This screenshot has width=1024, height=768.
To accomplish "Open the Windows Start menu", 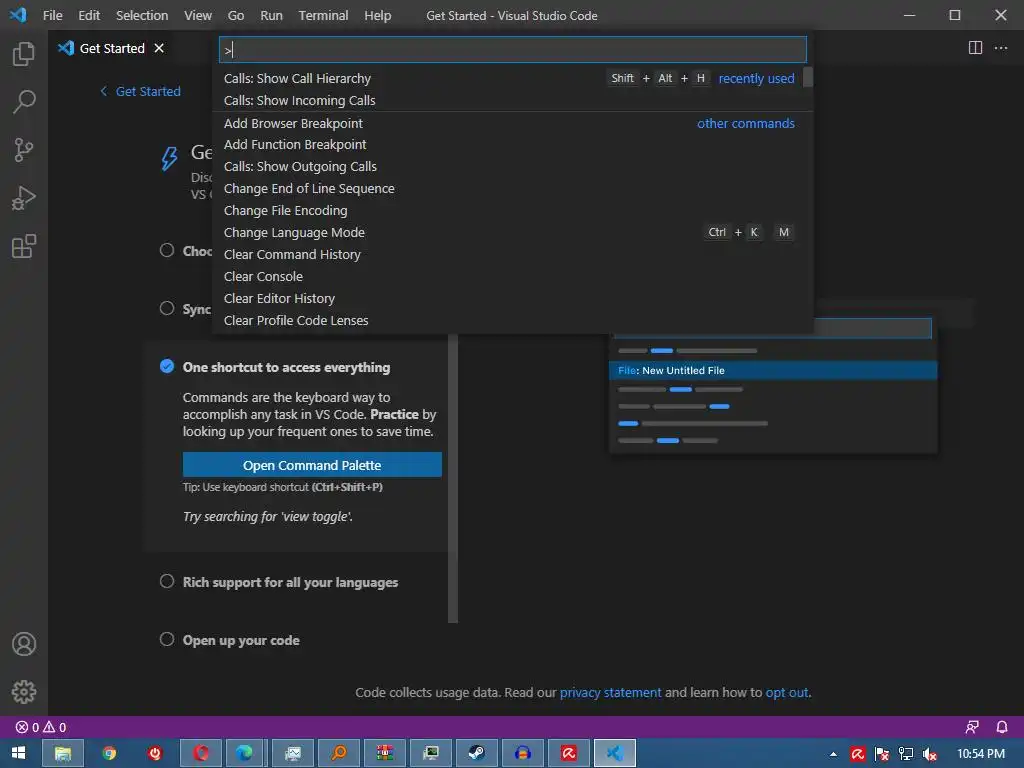I will (18, 753).
